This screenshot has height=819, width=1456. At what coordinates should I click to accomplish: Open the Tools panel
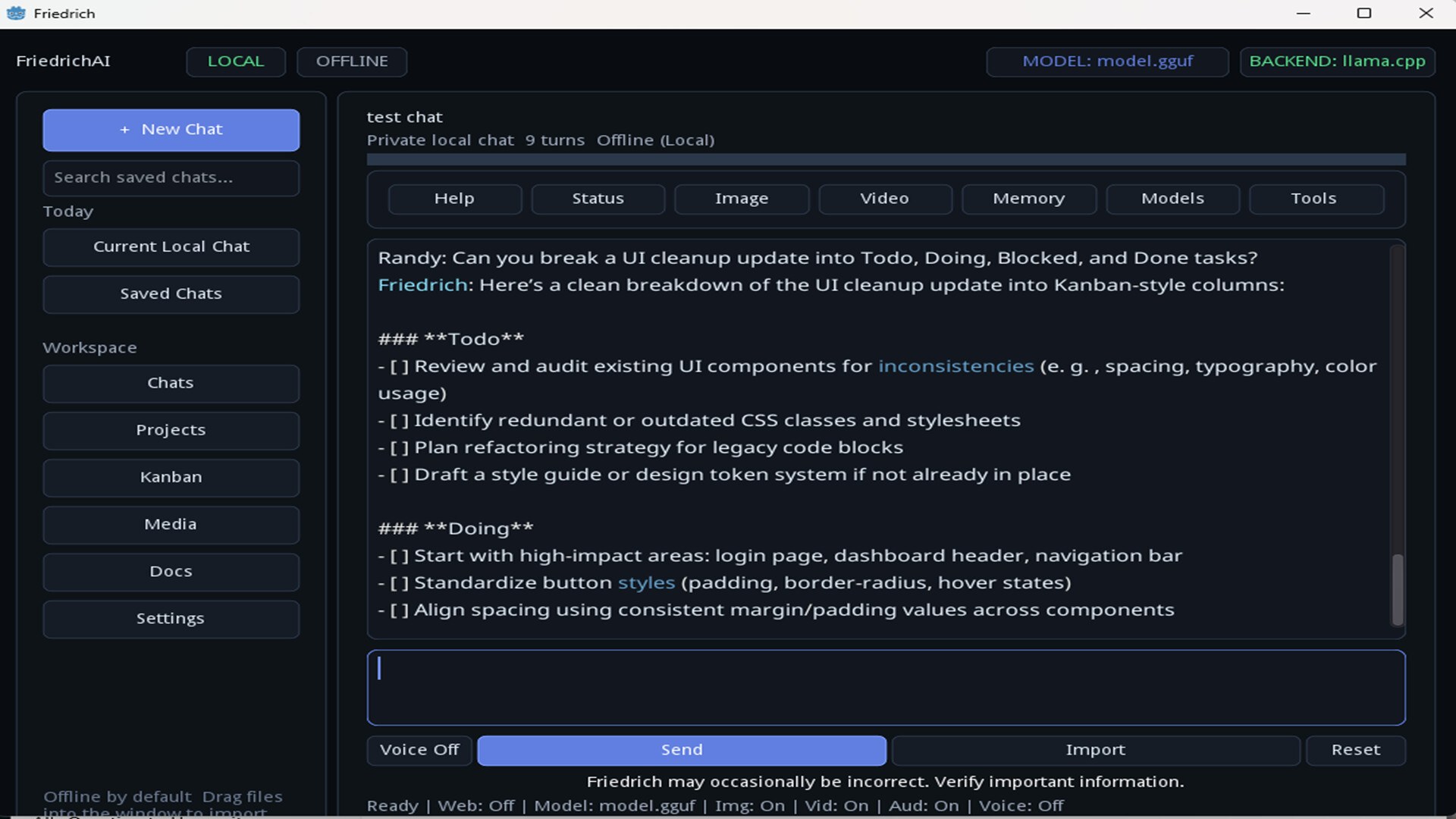(1316, 199)
